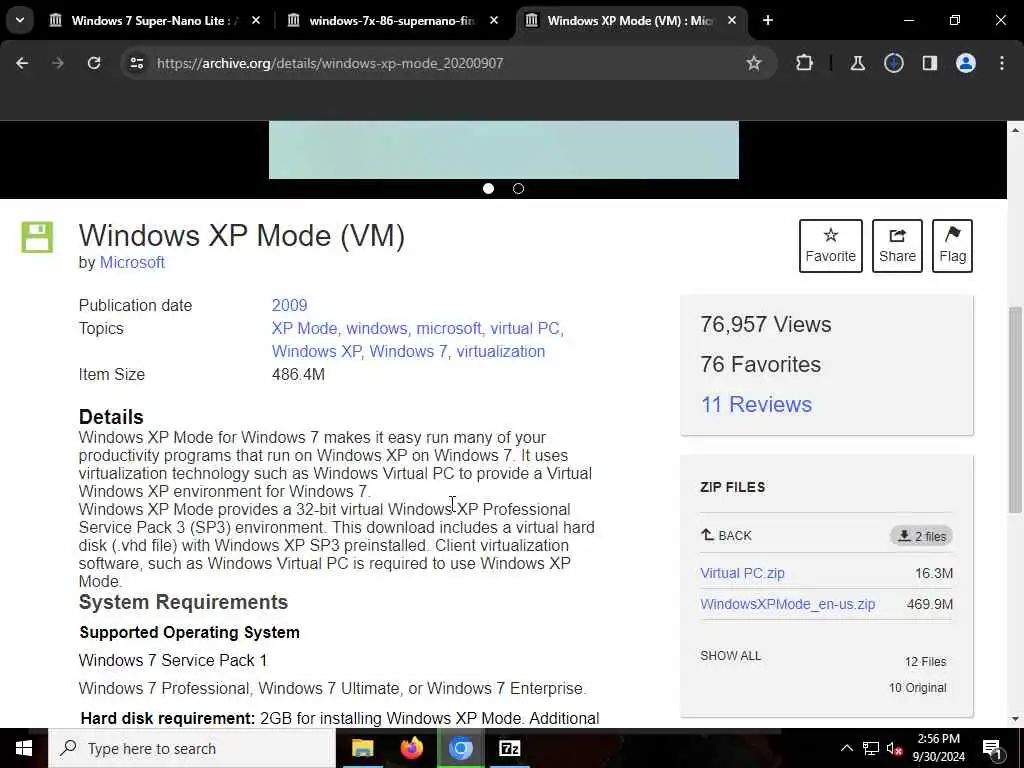Open File Explorer from the taskbar
Viewport: 1024px width, 768px height.
(x=362, y=748)
